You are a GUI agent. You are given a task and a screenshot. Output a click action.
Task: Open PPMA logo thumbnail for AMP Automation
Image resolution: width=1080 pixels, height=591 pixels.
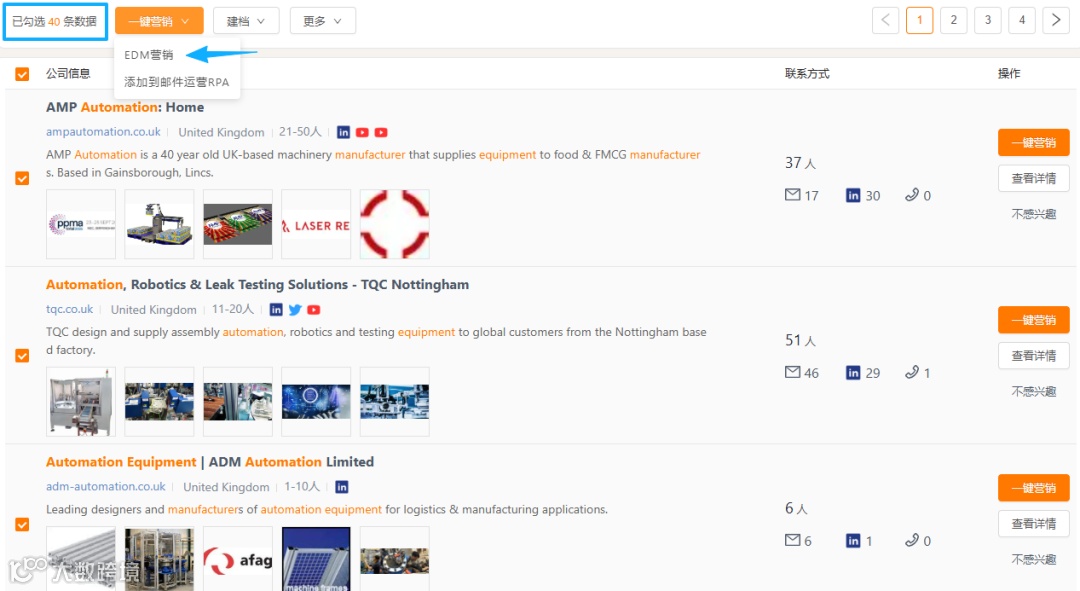pos(81,224)
